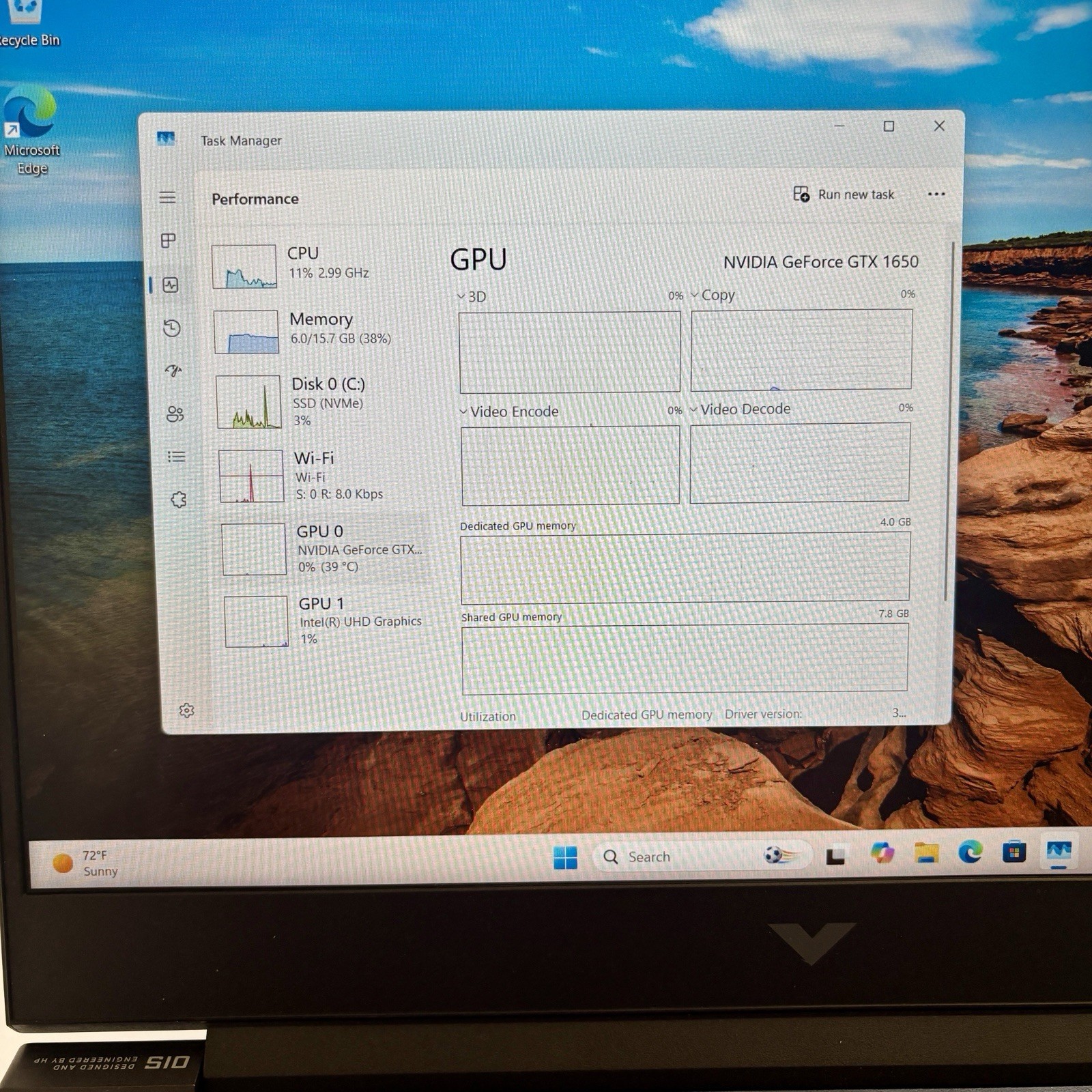
Task: Click the Video Encode usage graph
Action: pos(571,465)
